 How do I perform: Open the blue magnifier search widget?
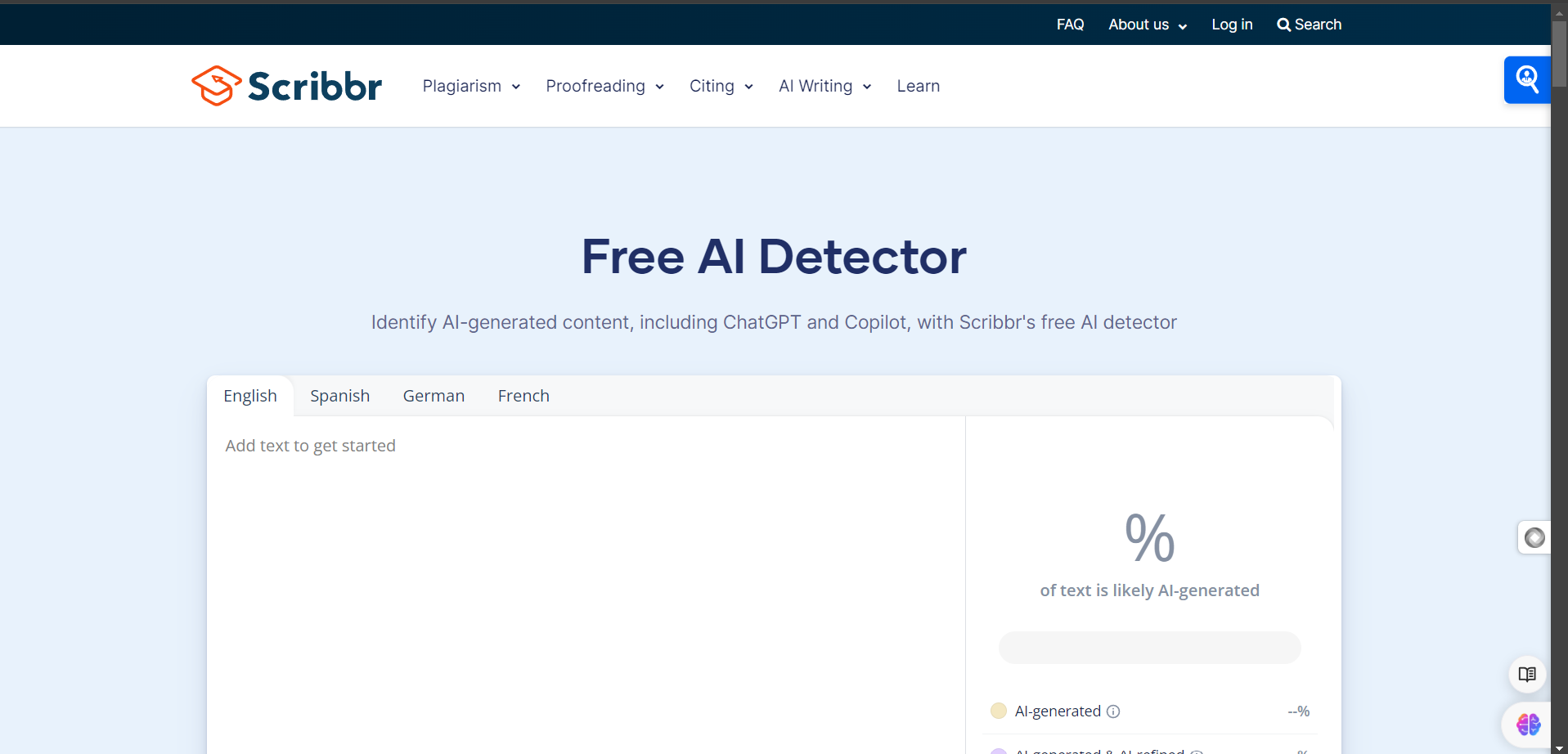click(x=1527, y=79)
